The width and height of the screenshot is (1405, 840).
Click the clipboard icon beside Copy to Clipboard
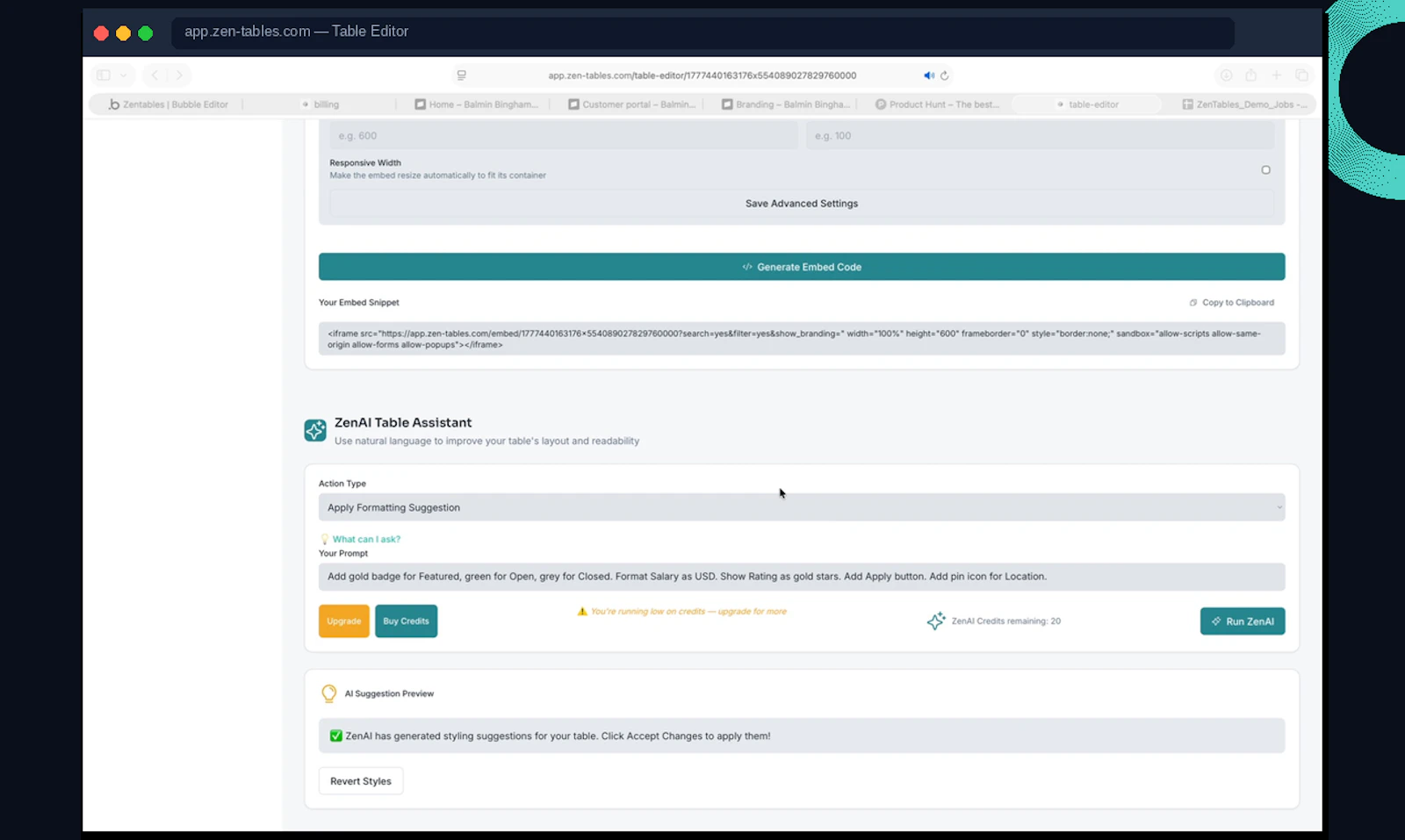[1193, 303]
